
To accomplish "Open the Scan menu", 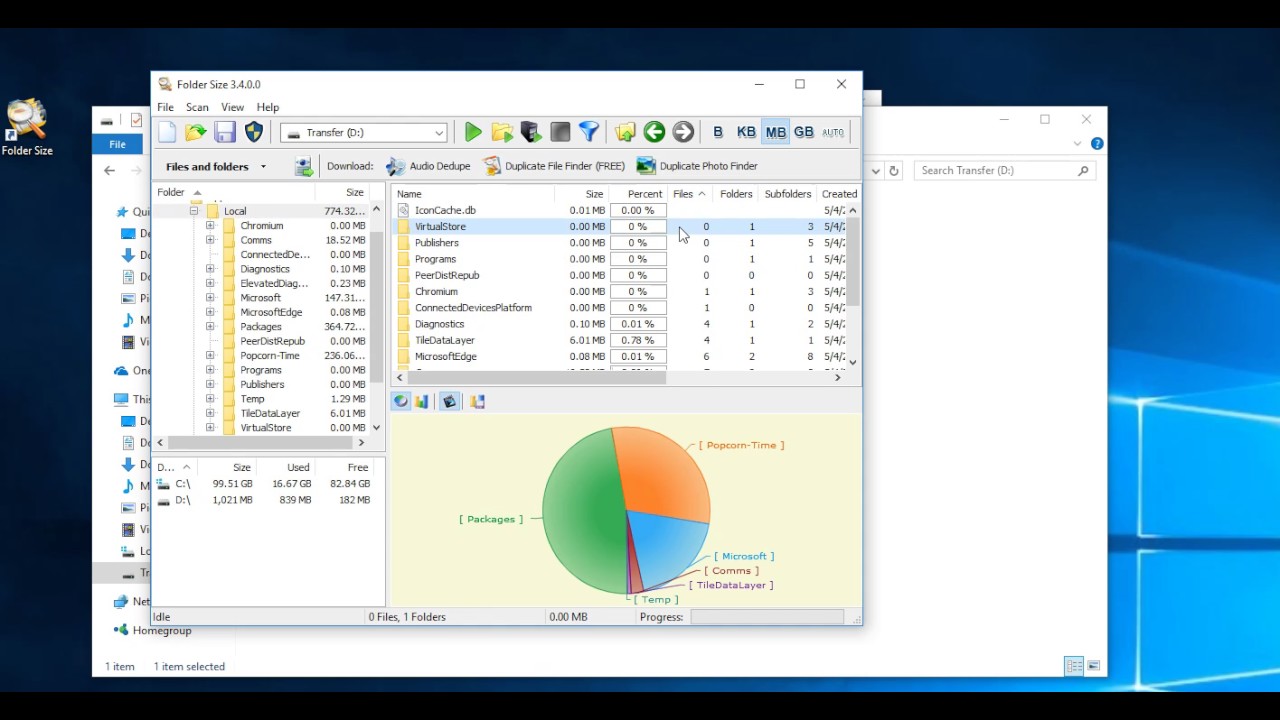I will coord(197,107).
